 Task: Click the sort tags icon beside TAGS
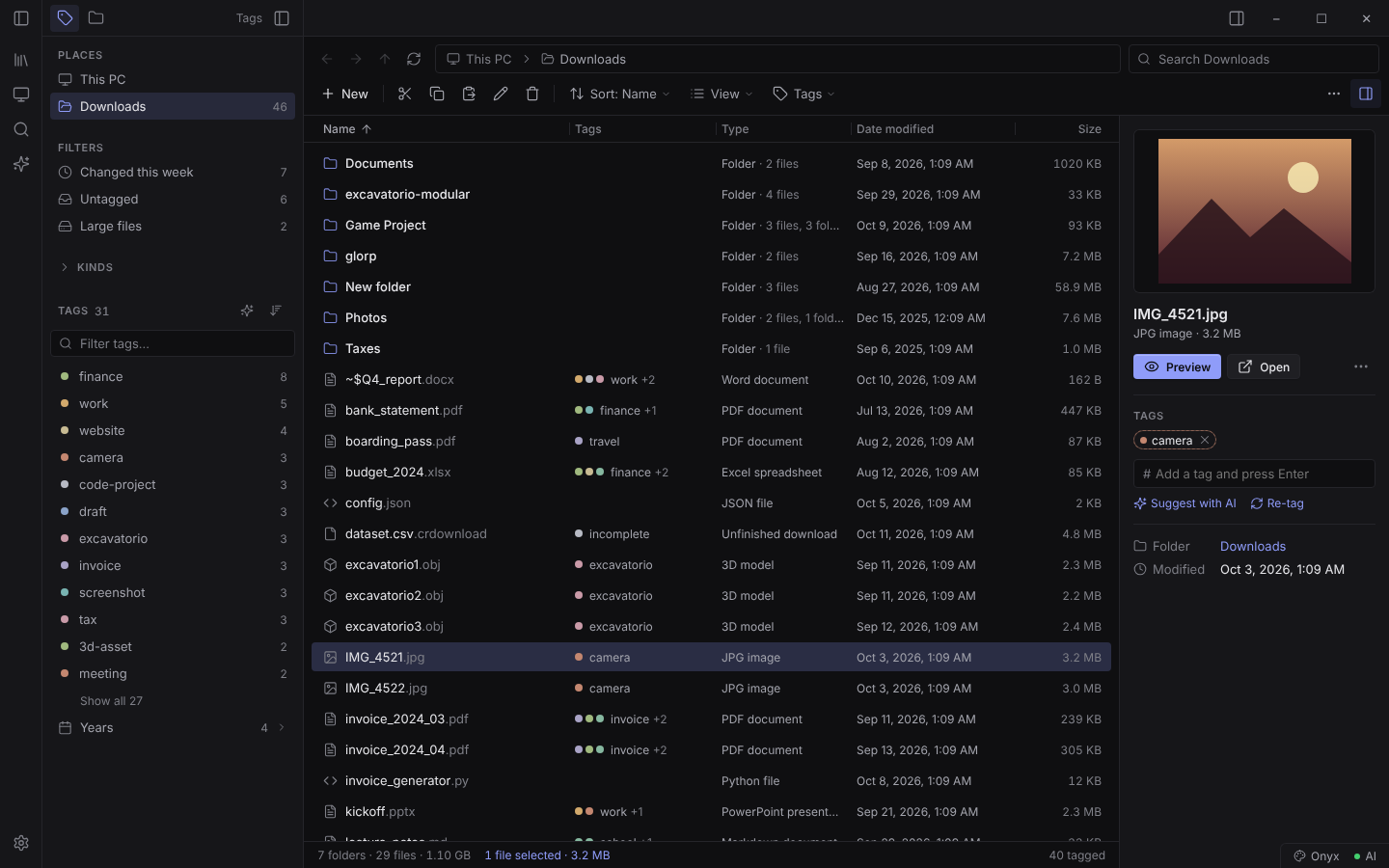tap(276, 311)
